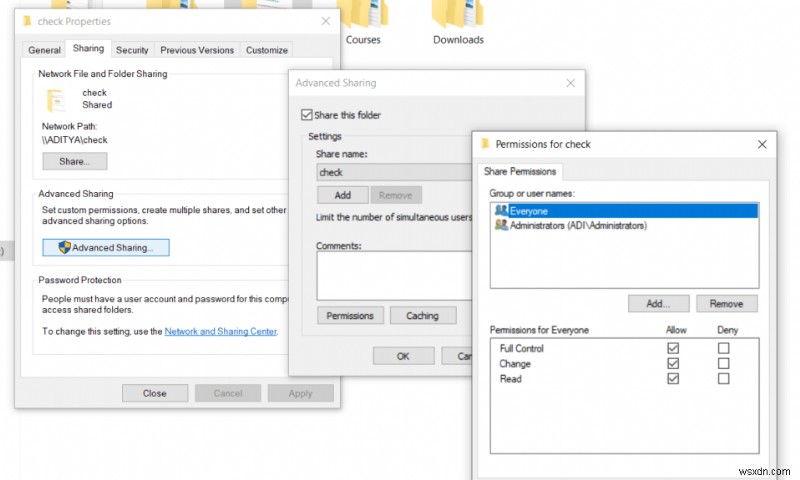Open Permissions in Advanced Sharing
Viewport: 800px width, 480px height.
350,316
